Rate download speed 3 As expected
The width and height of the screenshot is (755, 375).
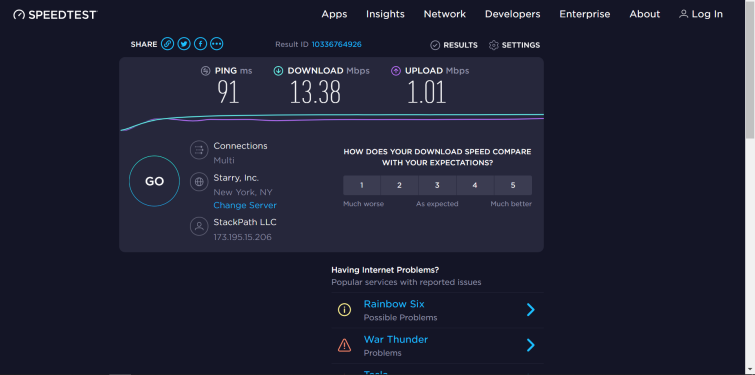tap(437, 185)
